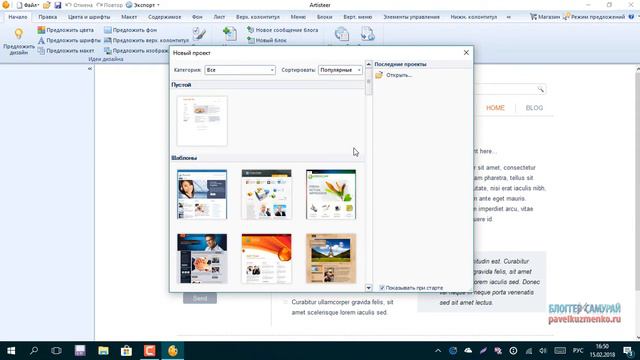The height and width of the screenshot is (360, 640).
Task: Click the Send button in preview
Action: pos(200,299)
